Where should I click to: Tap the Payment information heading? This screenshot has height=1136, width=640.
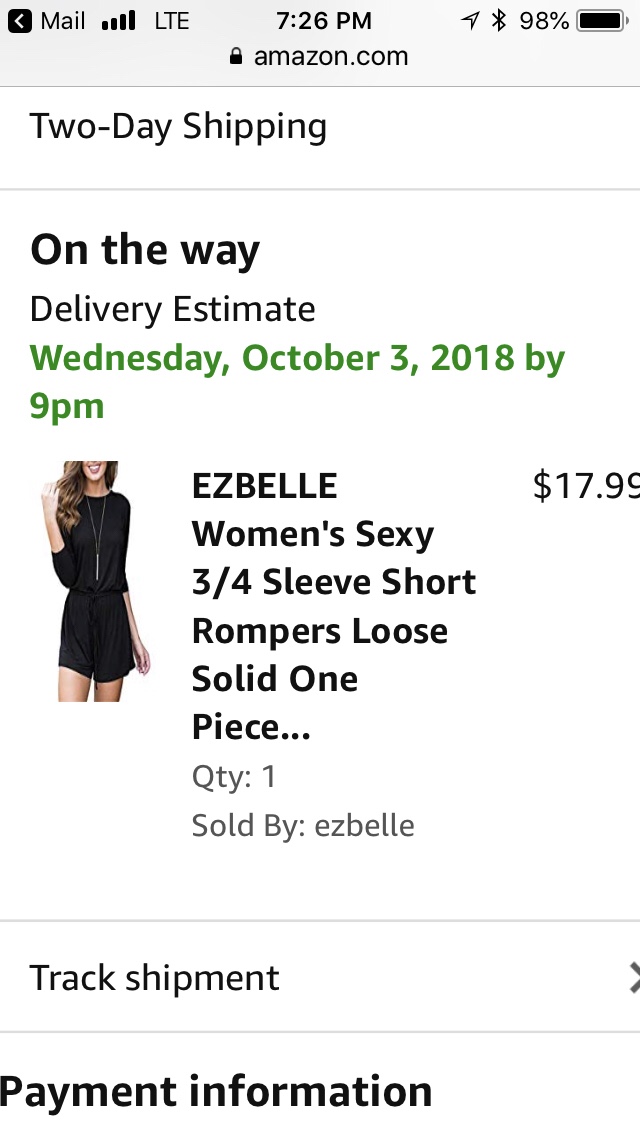tap(216, 1091)
